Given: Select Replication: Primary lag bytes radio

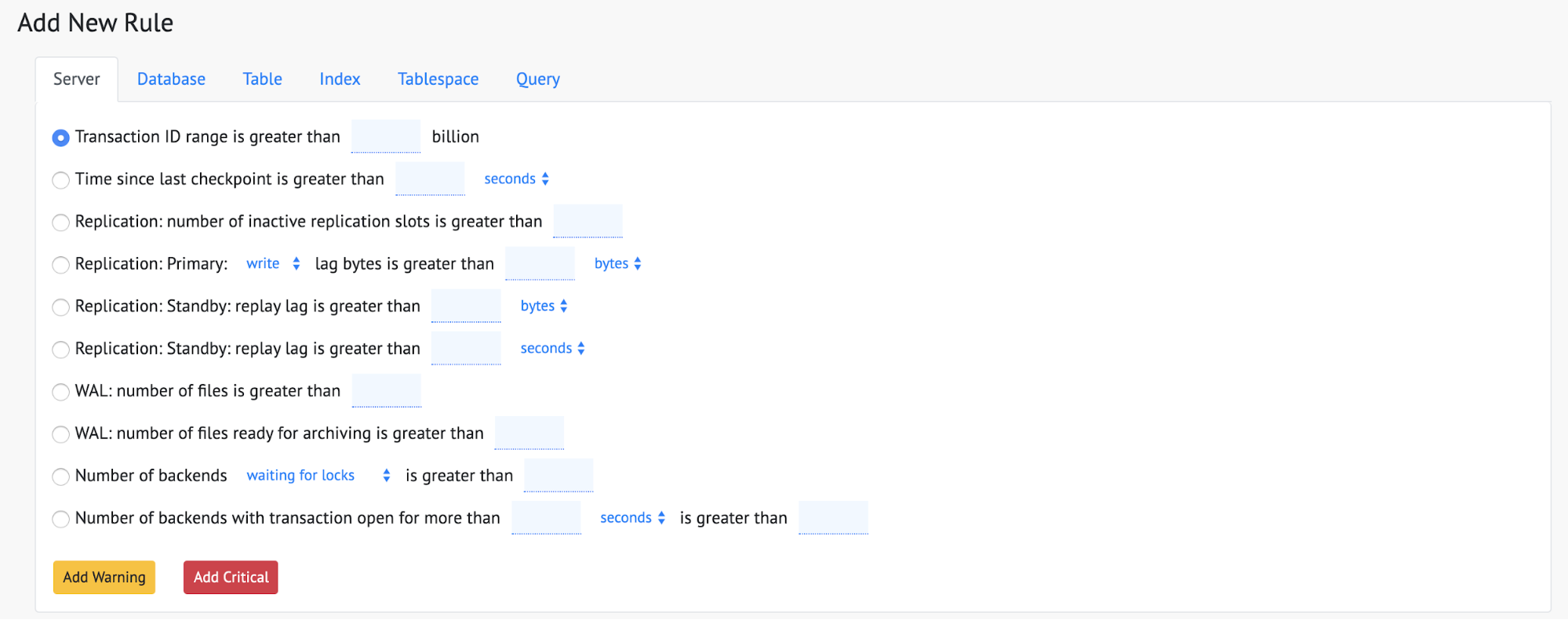Looking at the screenshot, I should coord(60,265).
